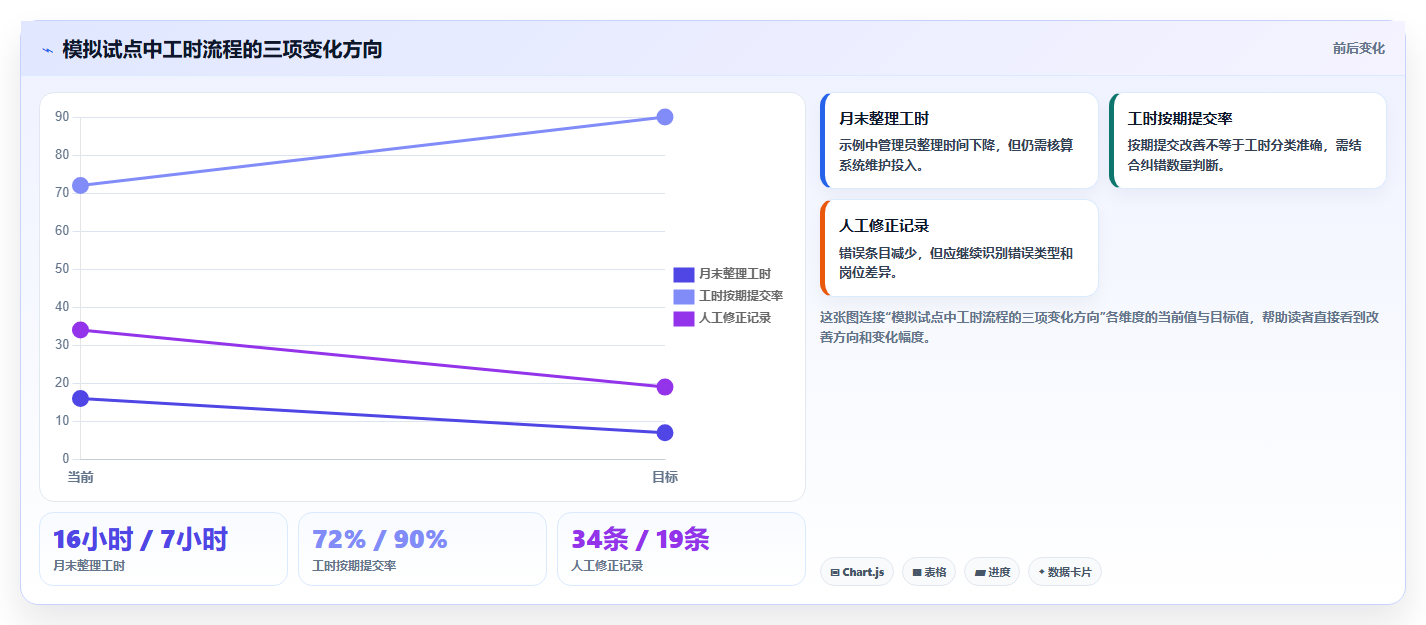Open the 月末整理工时 info card heading
The image size is (1426, 625).
click(x=884, y=118)
